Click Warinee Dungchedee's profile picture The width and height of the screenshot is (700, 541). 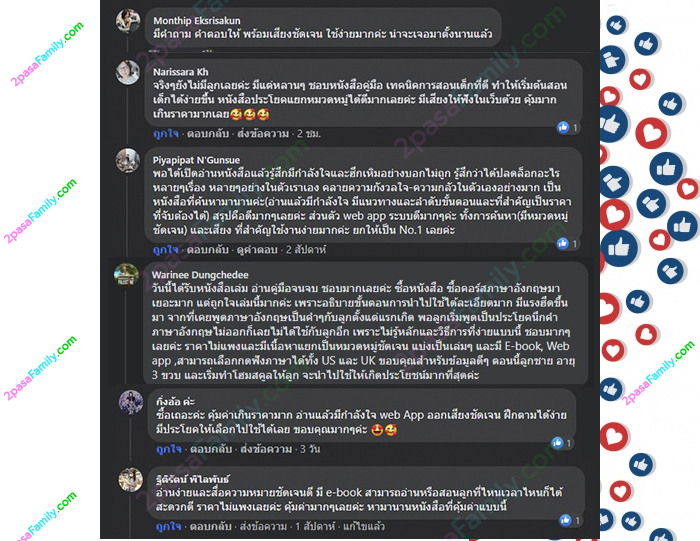126,275
